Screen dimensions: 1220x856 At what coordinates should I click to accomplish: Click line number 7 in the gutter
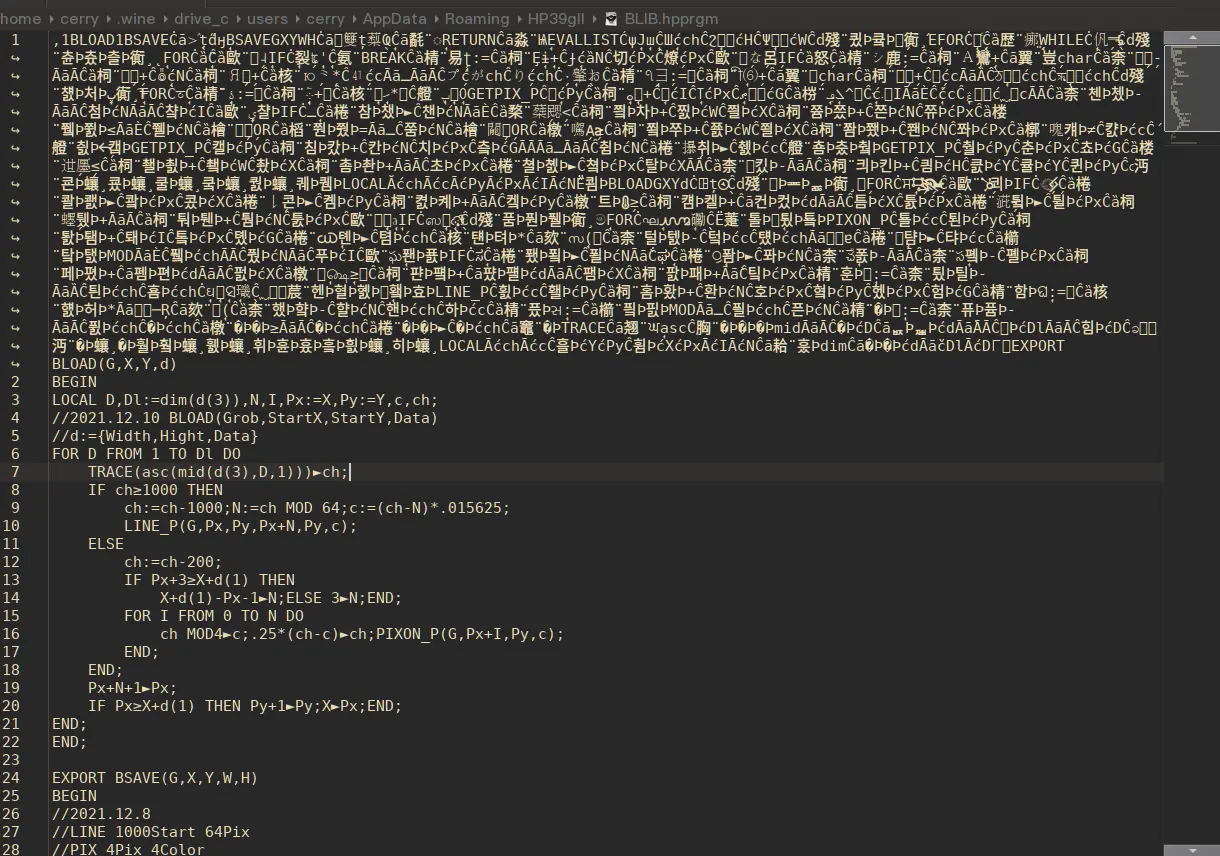point(15,472)
